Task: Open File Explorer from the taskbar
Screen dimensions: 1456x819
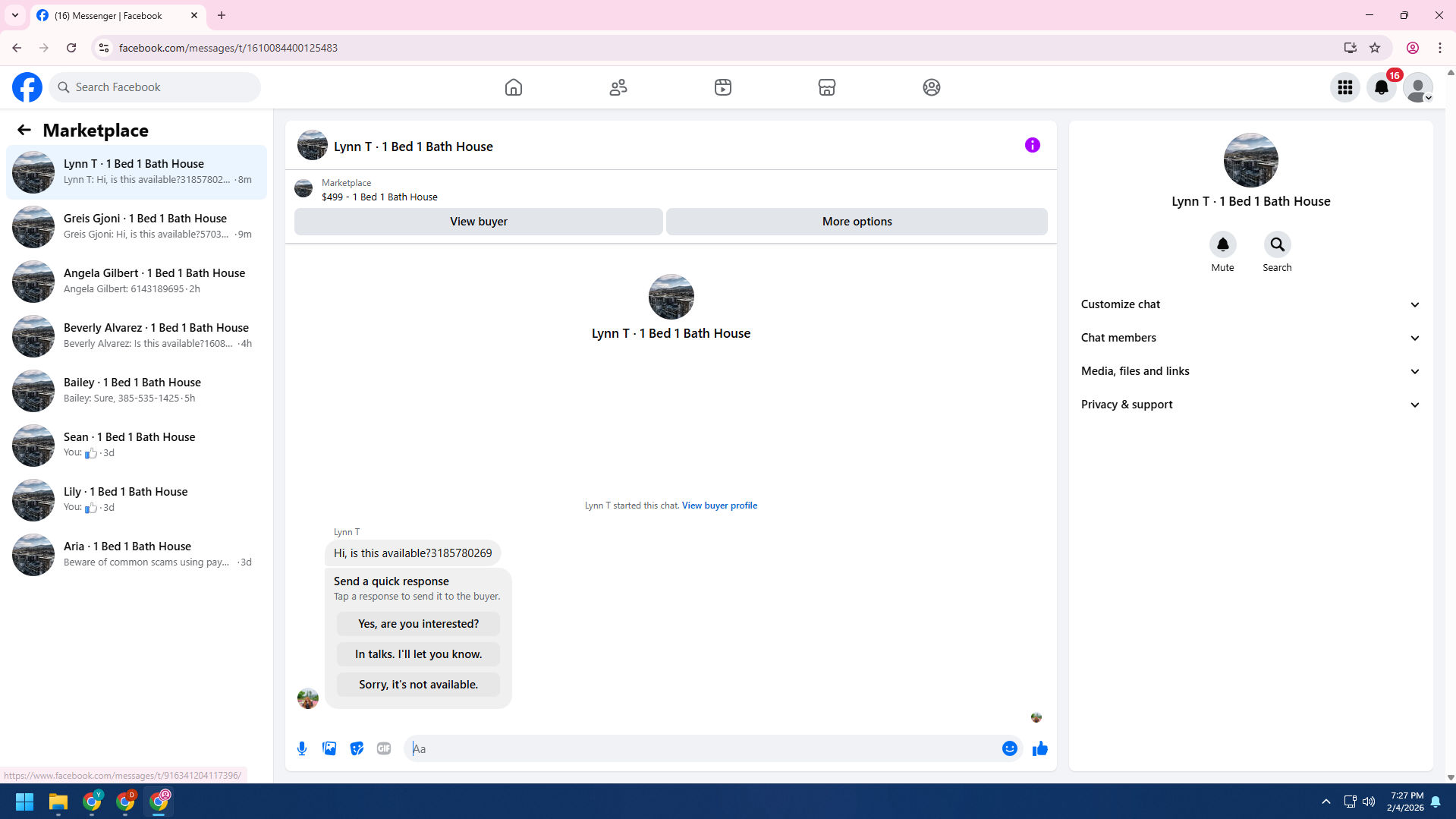Action: click(58, 802)
